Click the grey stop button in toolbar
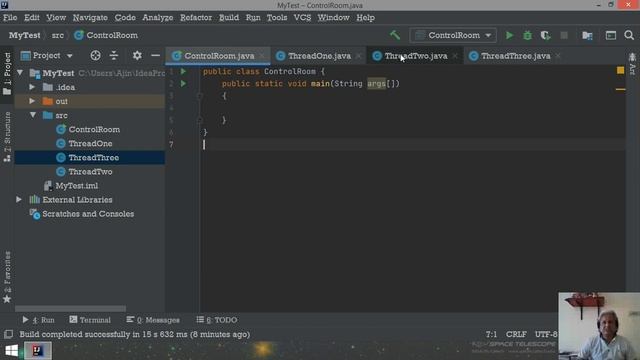The height and width of the screenshot is (360, 640). click(x=564, y=36)
